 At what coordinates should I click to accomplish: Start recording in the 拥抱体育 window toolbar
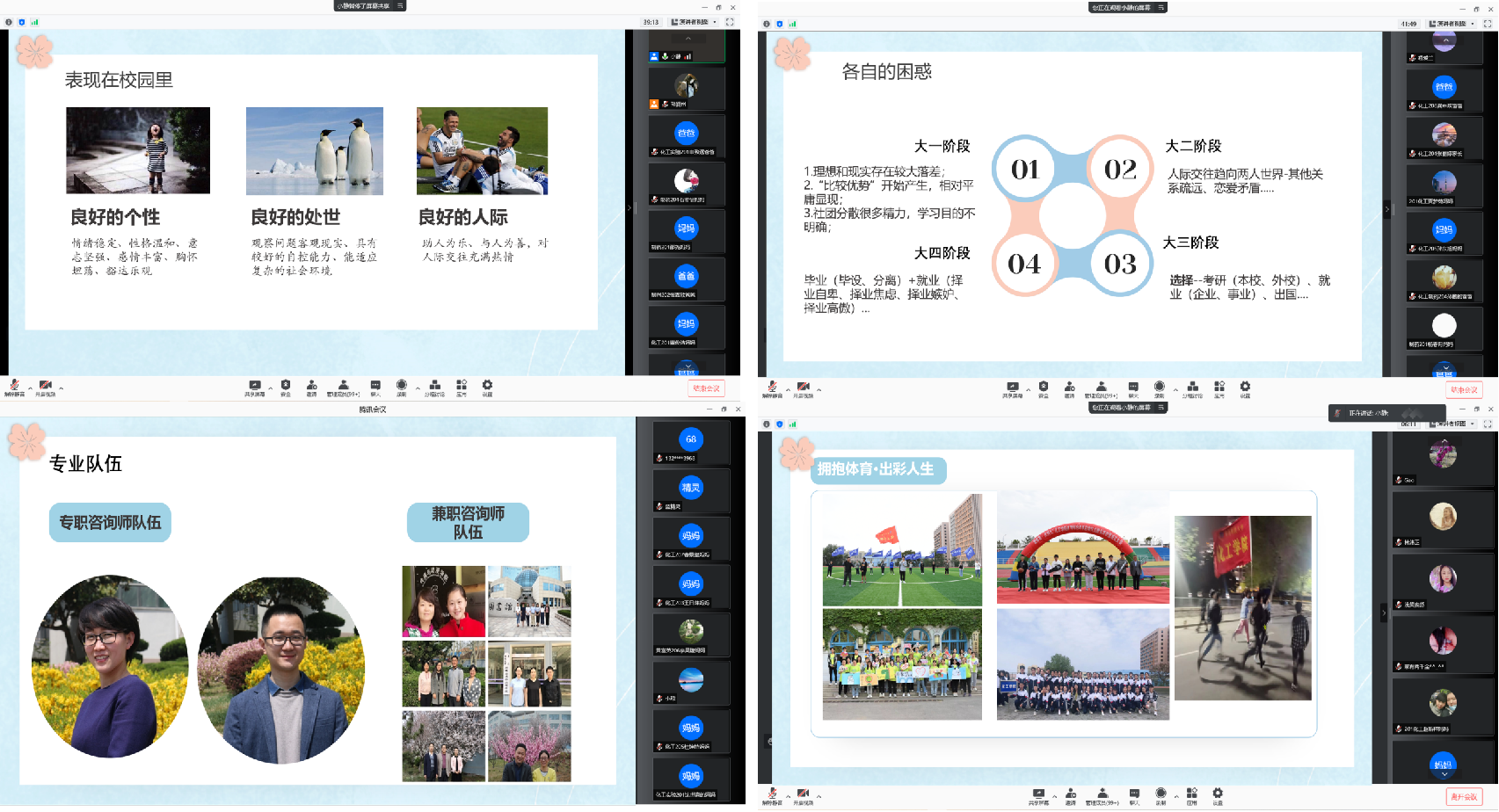(x=1161, y=794)
